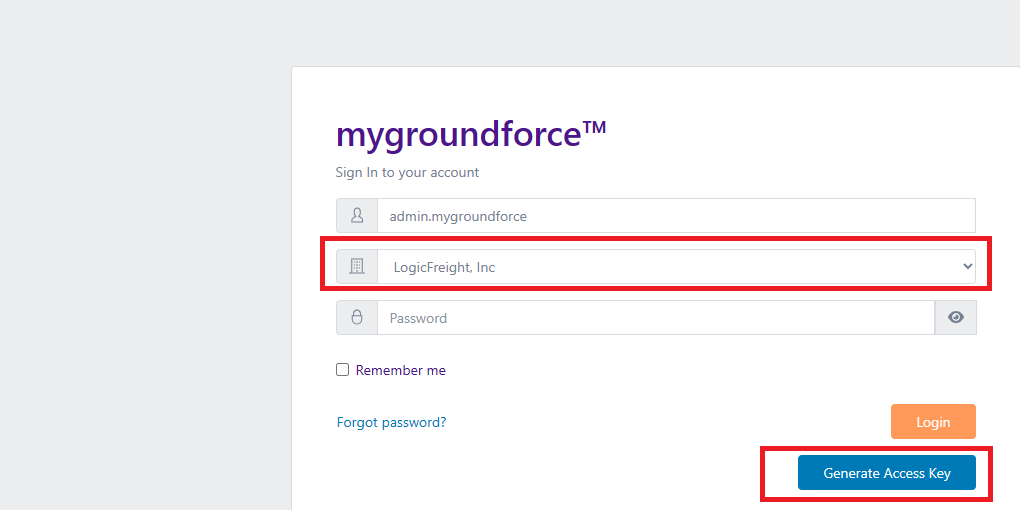Click the Remember me label text
Viewport: 1020px width, 510px height.
tap(401, 370)
